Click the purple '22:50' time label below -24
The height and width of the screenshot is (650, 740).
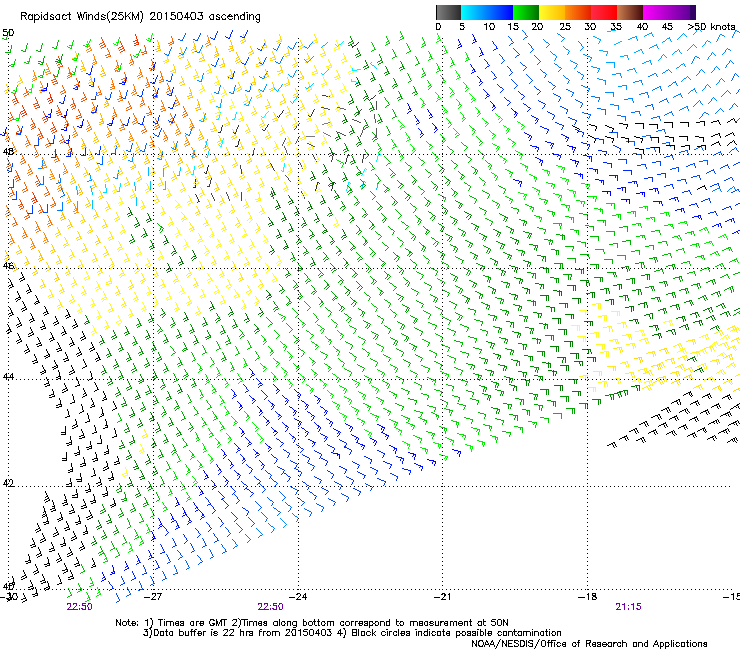(x=270, y=607)
